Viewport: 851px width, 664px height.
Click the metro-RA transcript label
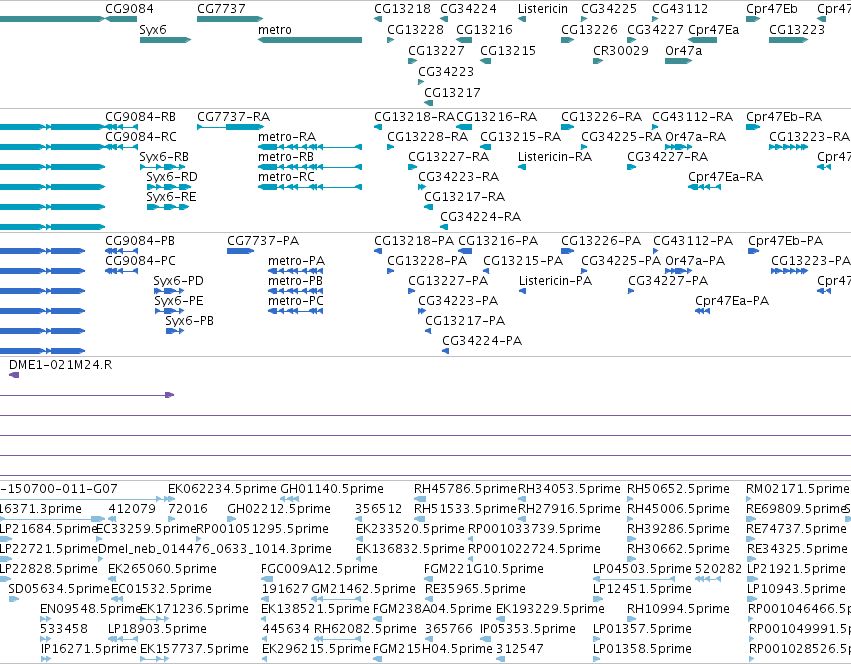(287, 137)
